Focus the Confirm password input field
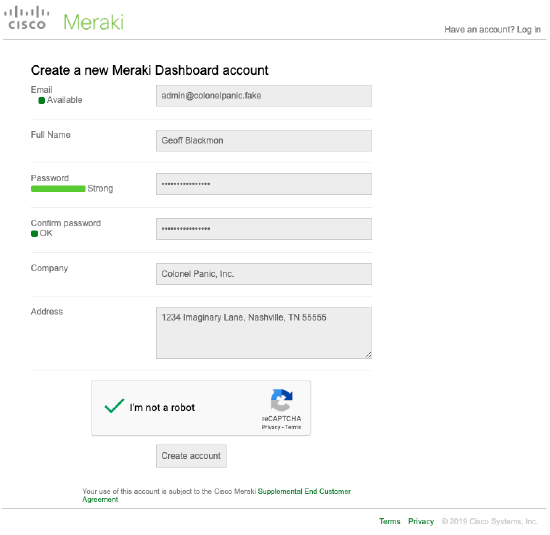This screenshot has height=535, width=550. click(x=264, y=229)
